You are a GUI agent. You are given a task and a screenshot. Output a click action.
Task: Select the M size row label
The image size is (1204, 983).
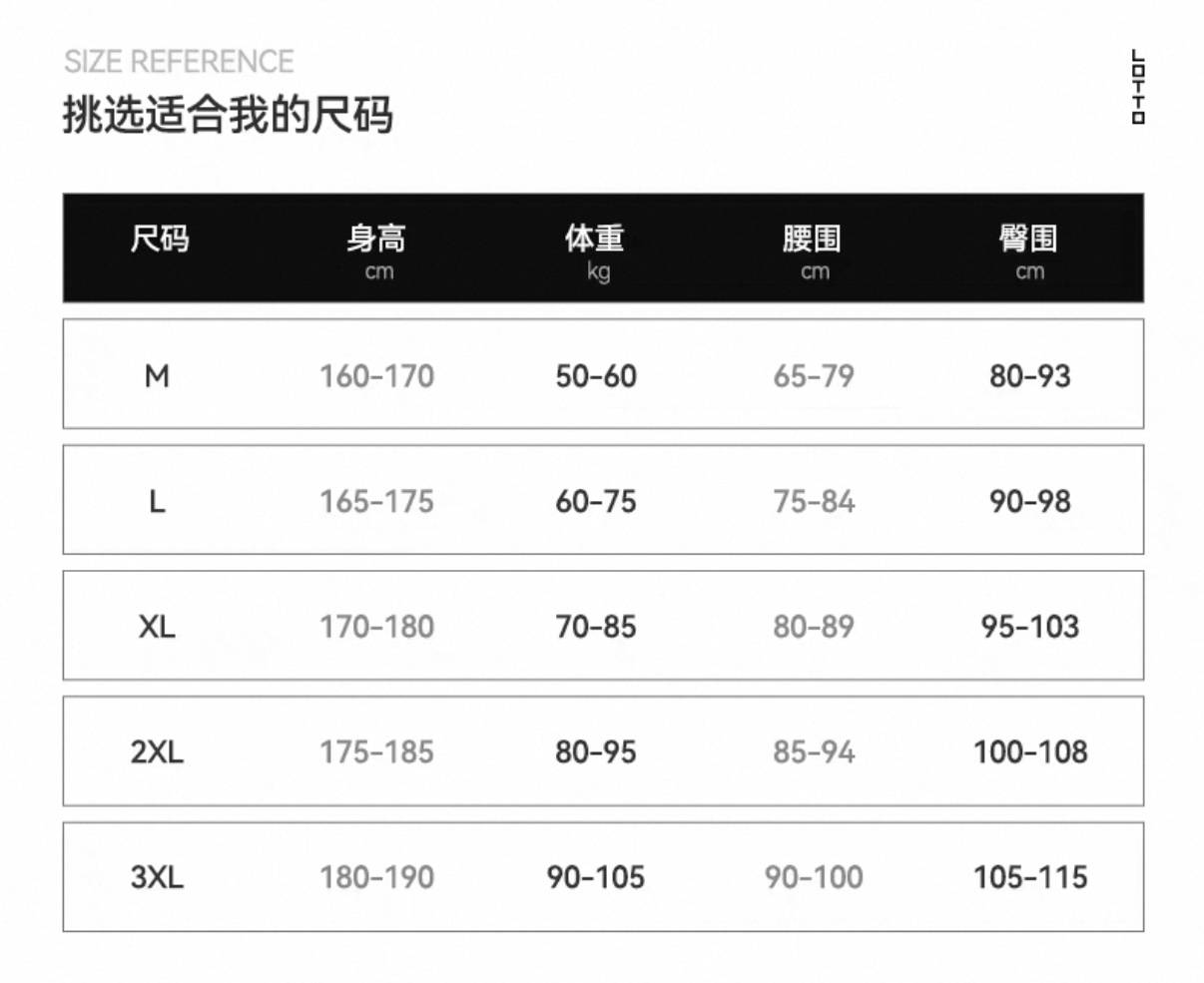point(157,376)
